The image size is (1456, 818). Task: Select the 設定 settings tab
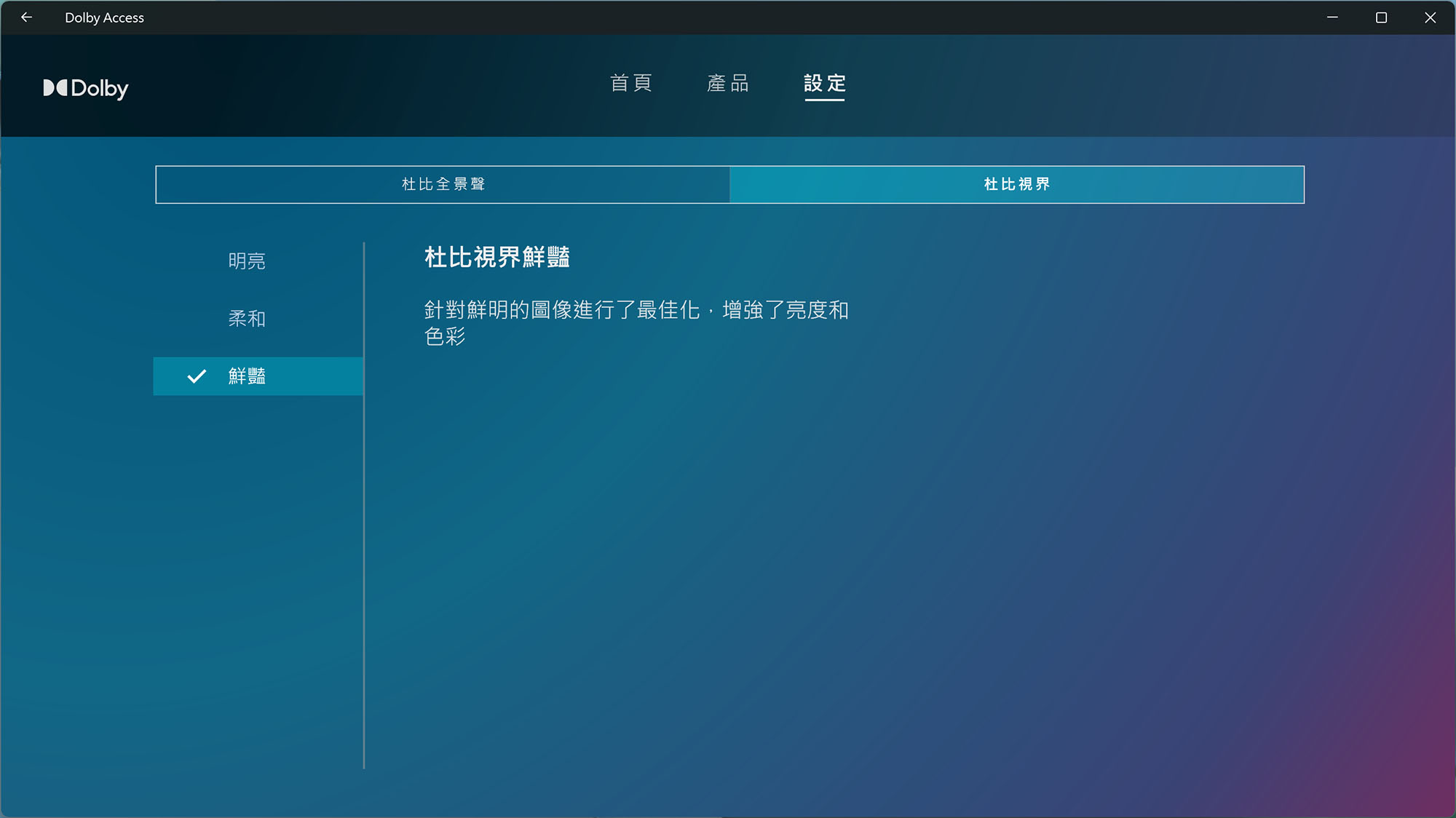tap(825, 83)
